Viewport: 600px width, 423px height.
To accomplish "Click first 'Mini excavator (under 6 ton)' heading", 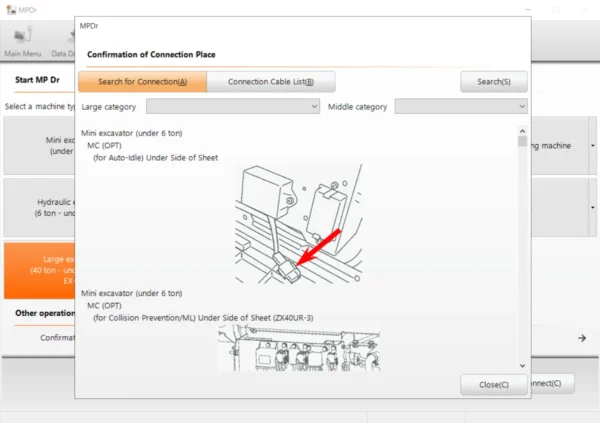I will [x=132, y=133].
